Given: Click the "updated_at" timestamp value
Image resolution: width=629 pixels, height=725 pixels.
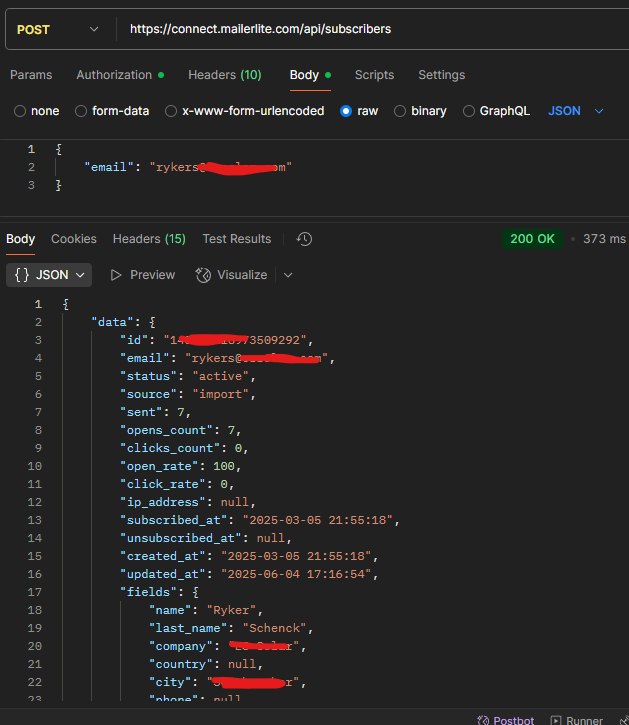Looking at the screenshot, I should click(296, 574).
